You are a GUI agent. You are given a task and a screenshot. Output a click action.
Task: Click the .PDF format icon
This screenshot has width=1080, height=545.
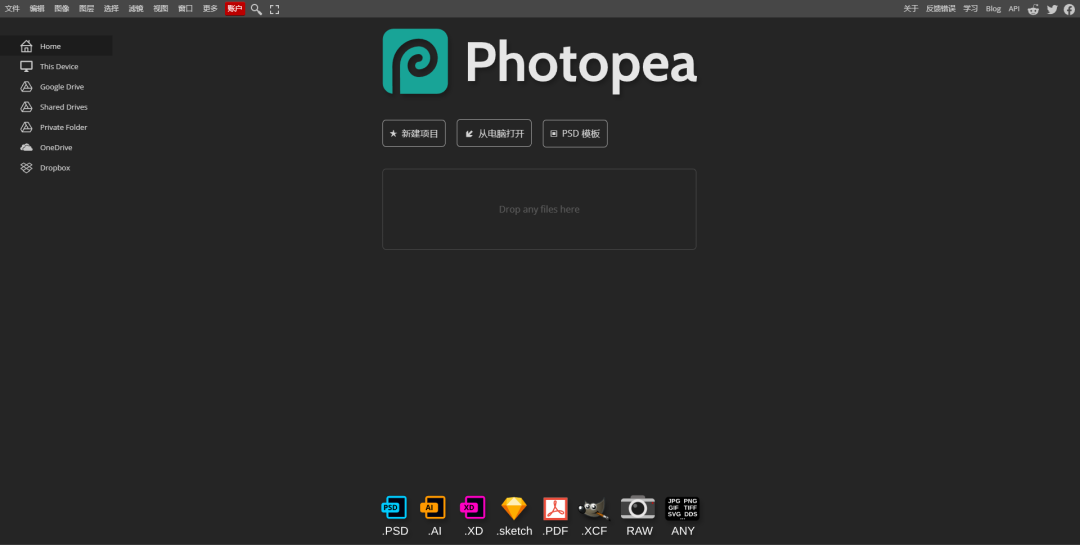coord(555,508)
